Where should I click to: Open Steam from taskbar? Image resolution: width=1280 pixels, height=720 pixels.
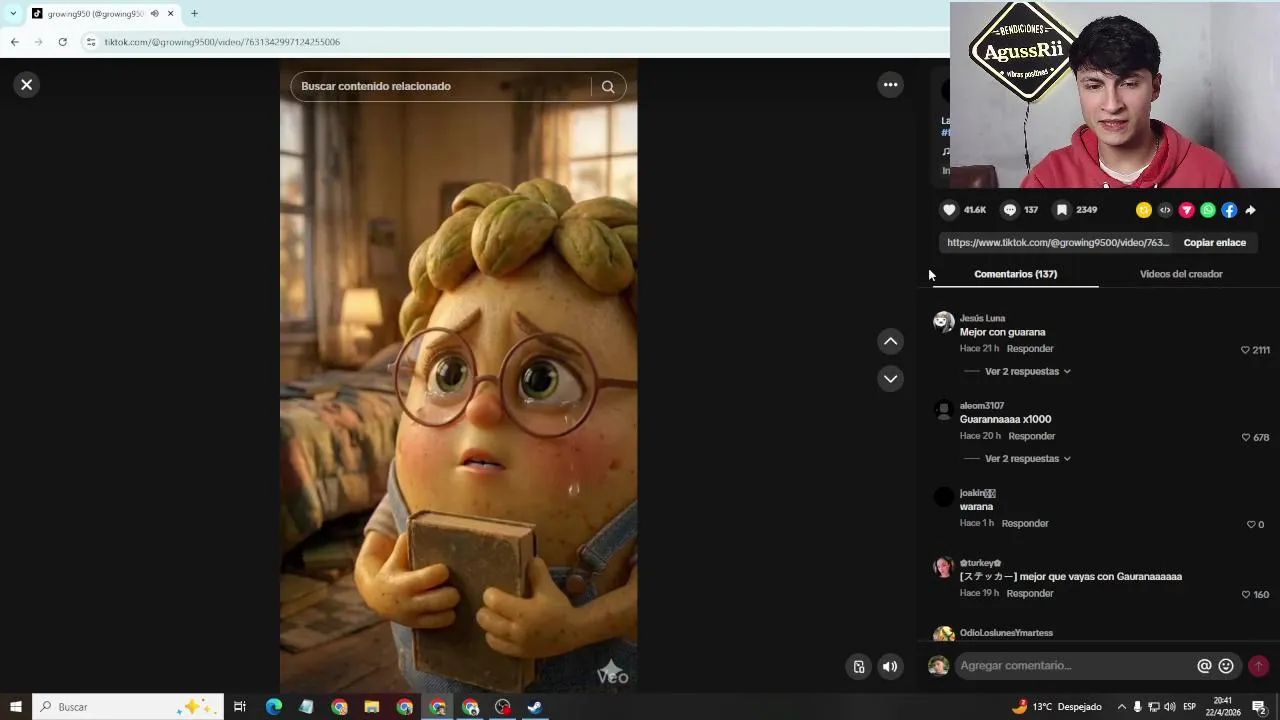[535, 707]
